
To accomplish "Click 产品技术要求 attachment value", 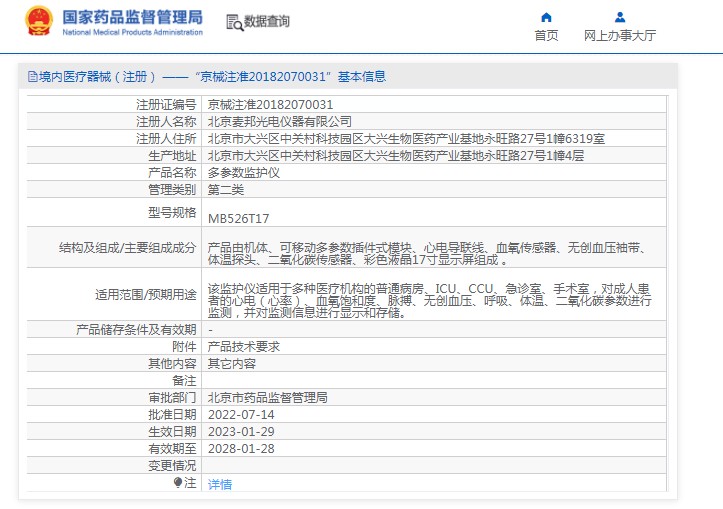I will 243,347.
